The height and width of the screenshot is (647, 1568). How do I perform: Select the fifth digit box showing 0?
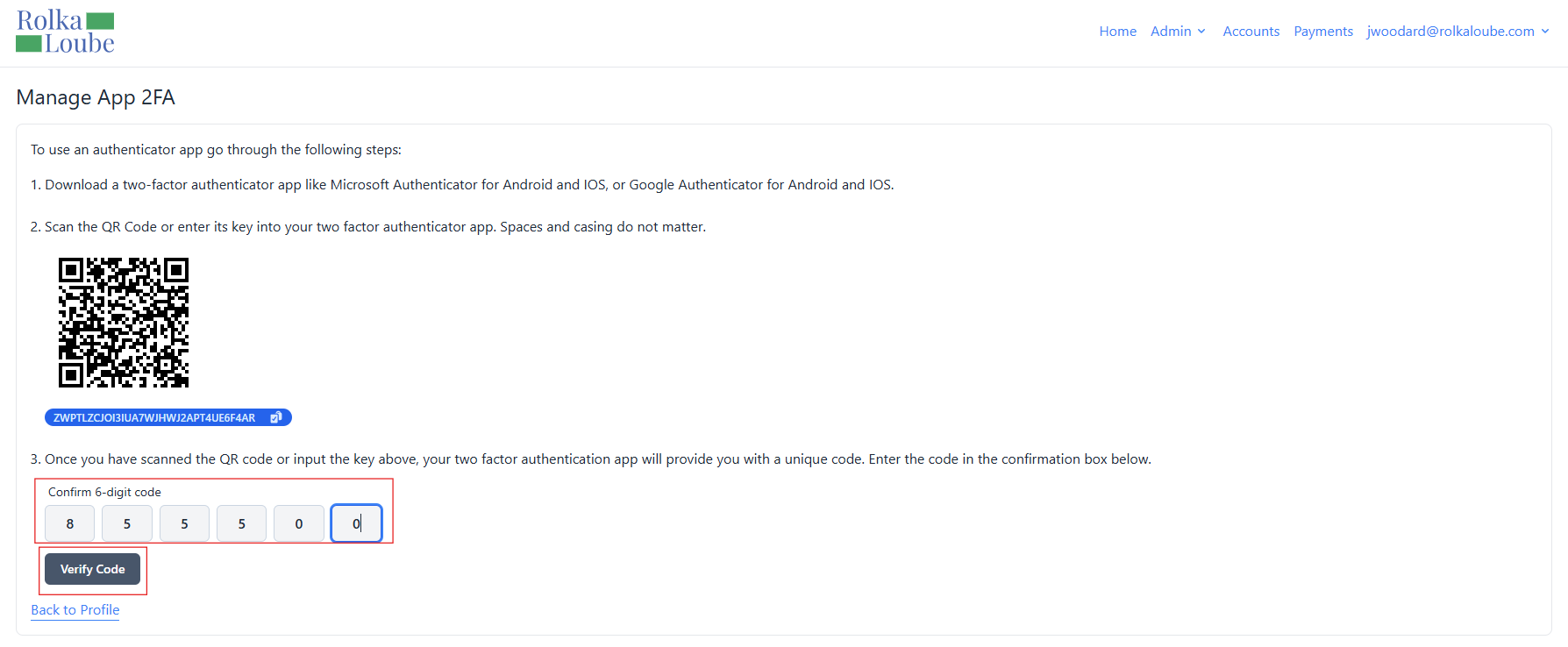coord(299,523)
